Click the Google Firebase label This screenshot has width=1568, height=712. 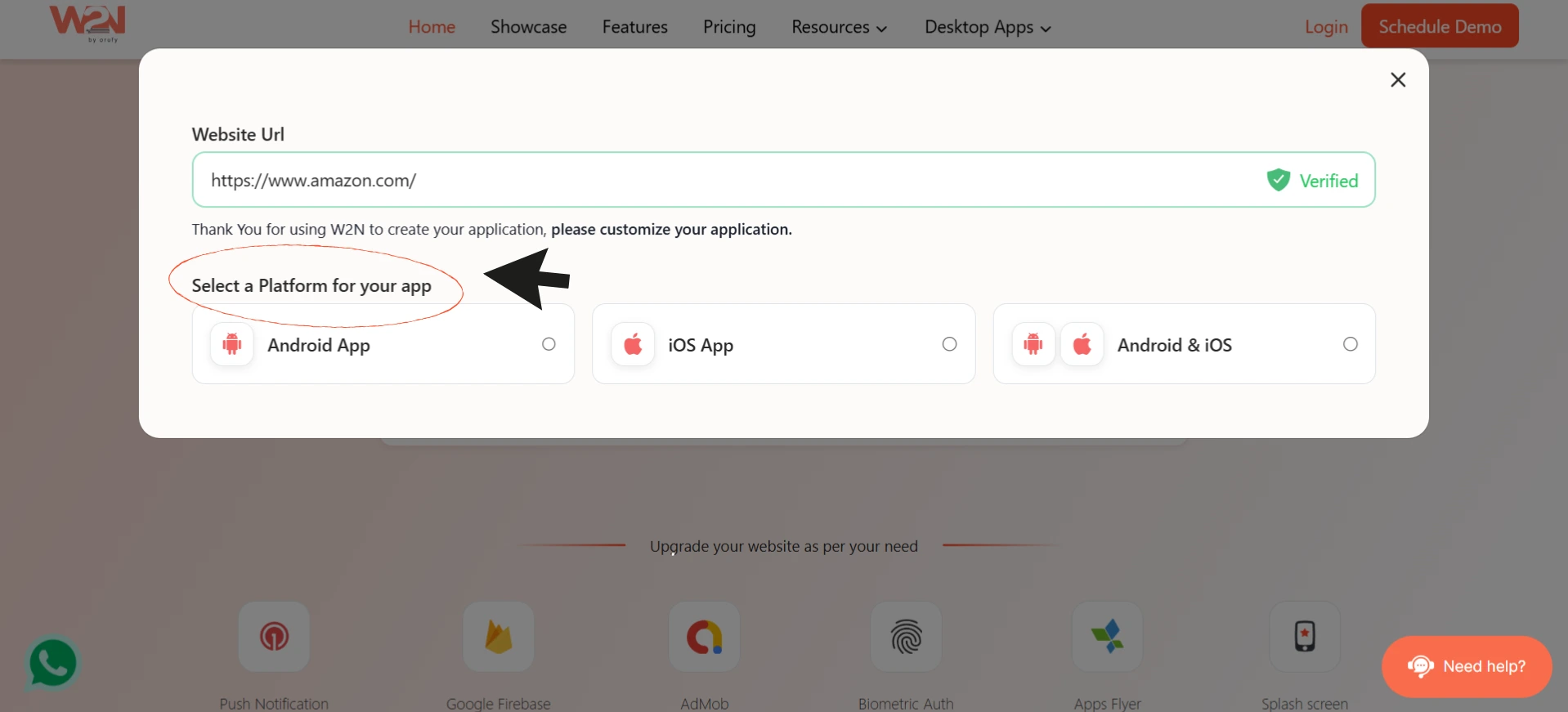pyautogui.click(x=499, y=704)
